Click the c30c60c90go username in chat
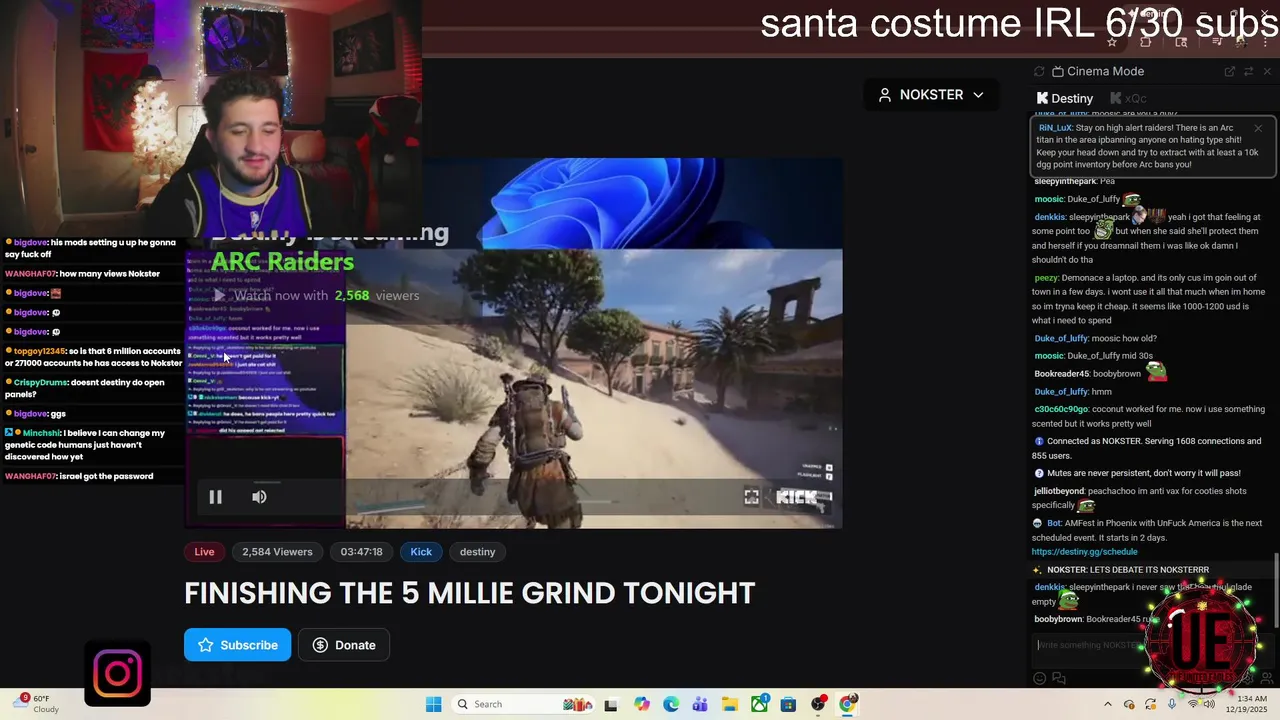Image resolution: width=1280 pixels, height=720 pixels. [1062, 409]
